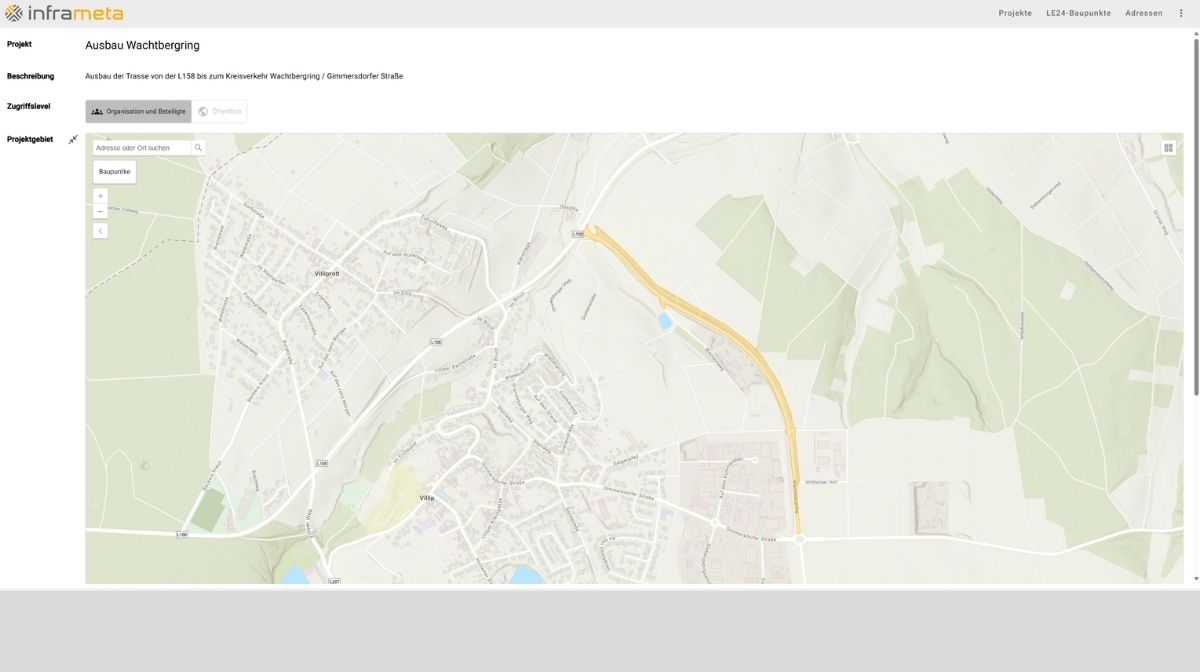Viewport: 1200px width, 672px height.
Task: Open the LE24-Baupunkte menu item
Action: point(1078,13)
